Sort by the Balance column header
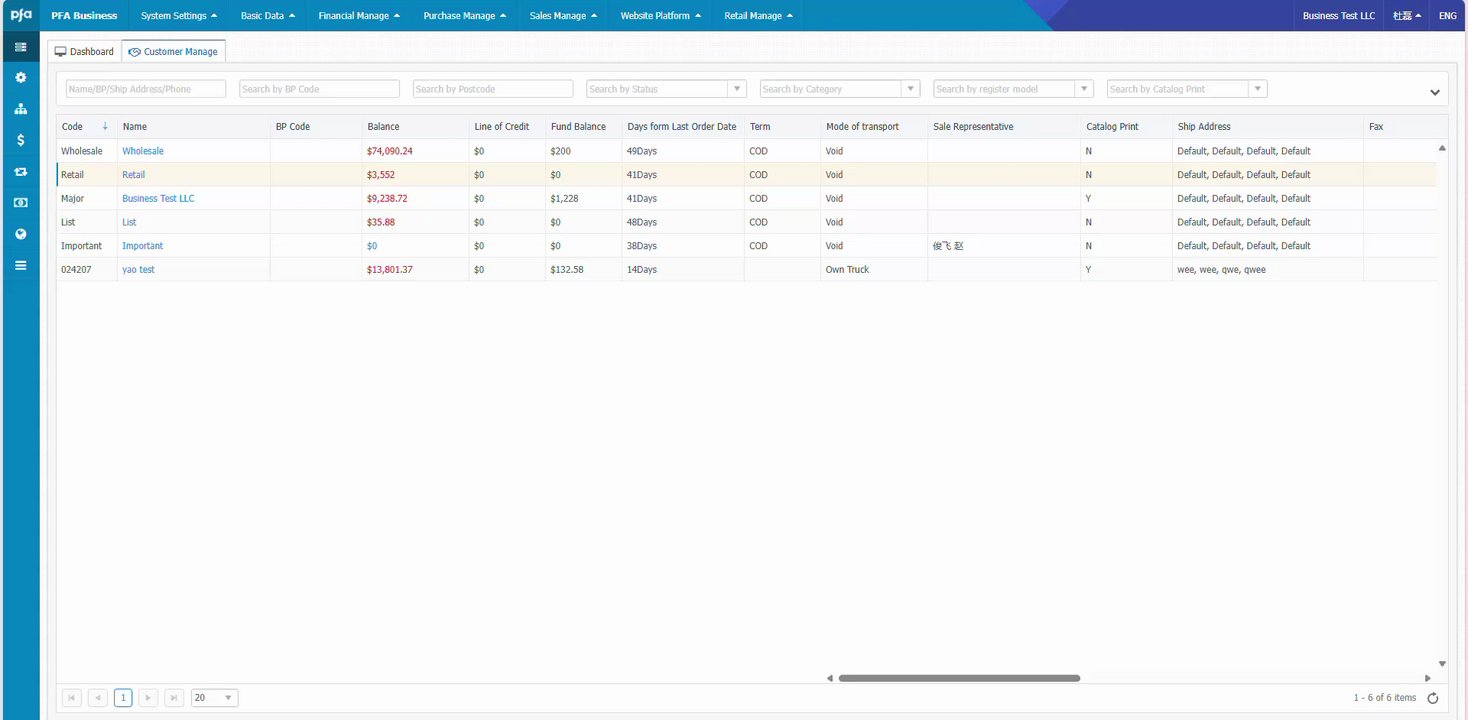 tap(383, 127)
